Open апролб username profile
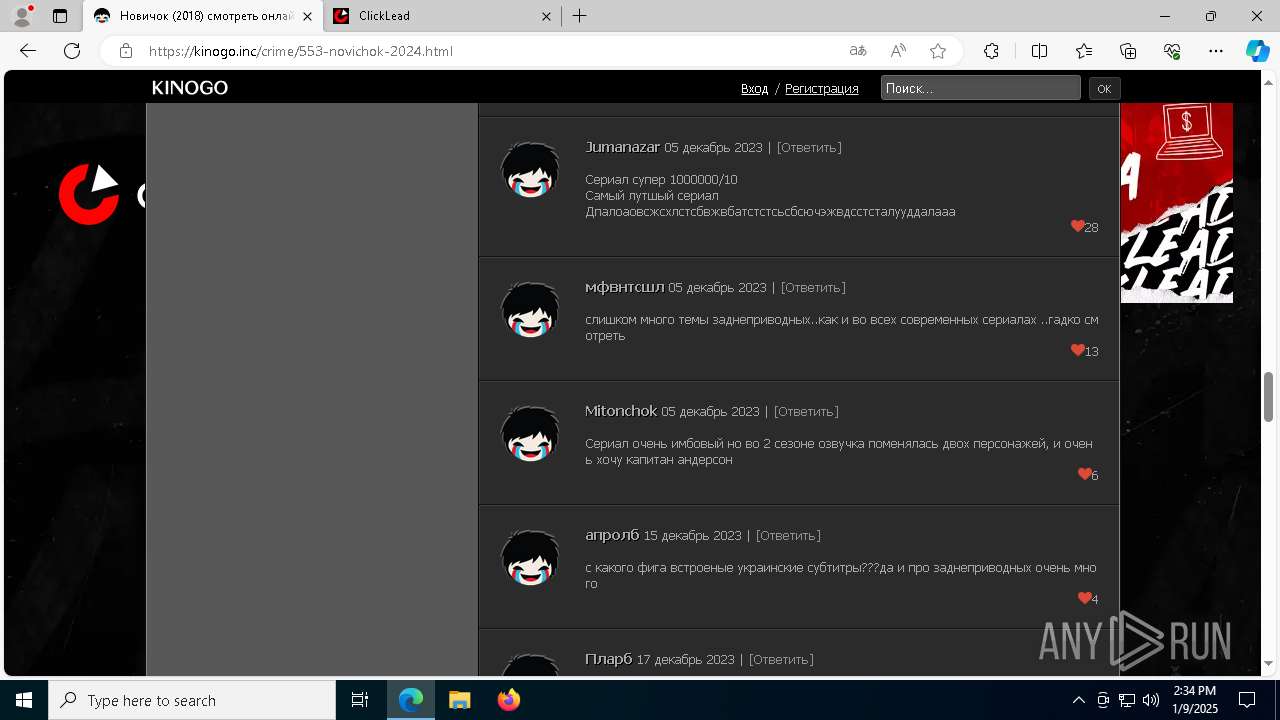 point(612,535)
